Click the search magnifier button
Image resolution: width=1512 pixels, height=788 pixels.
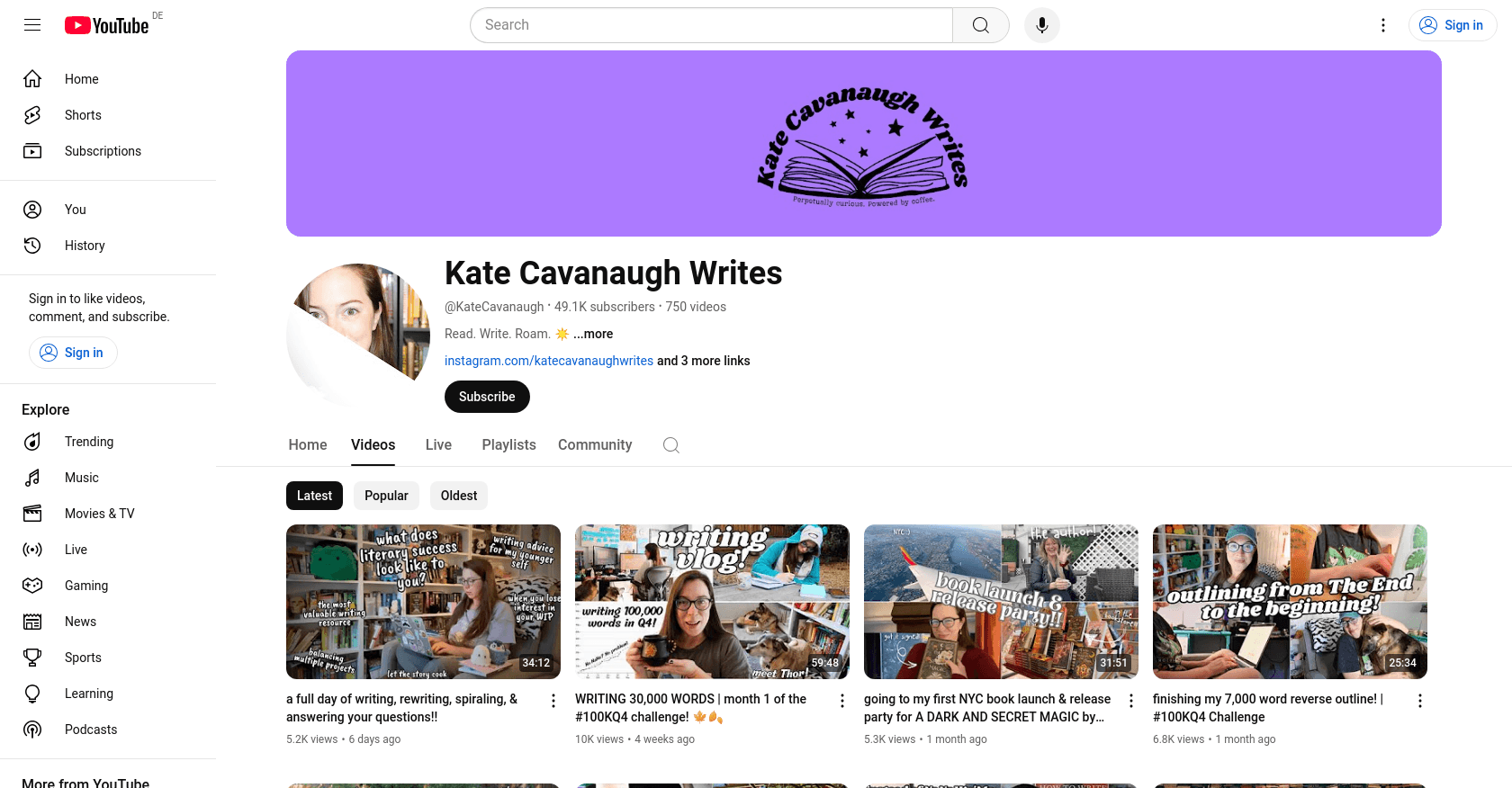pos(980,25)
